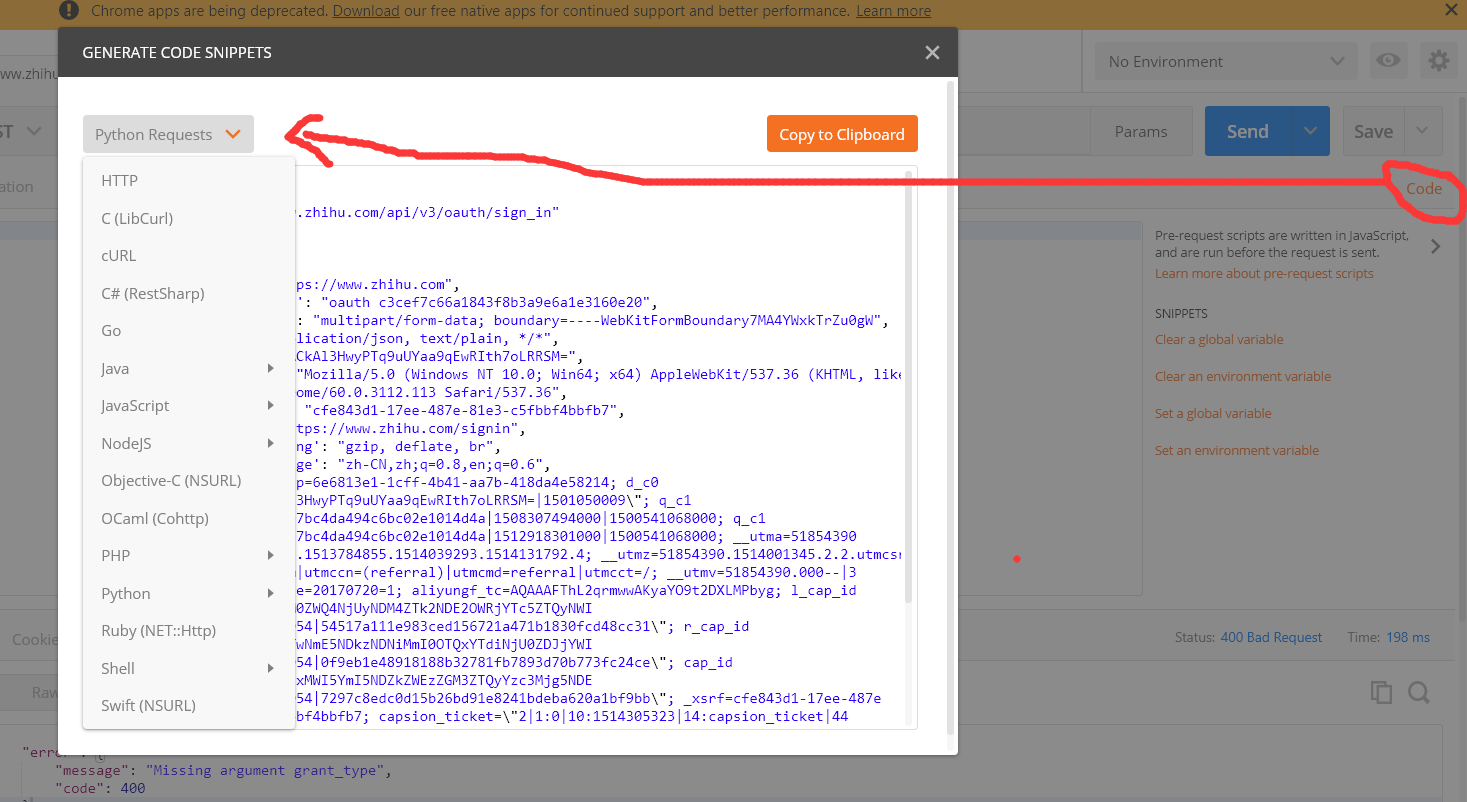Close the Generate Code Snippets dialog
1467x802 pixels.
[x=932, y=52]
